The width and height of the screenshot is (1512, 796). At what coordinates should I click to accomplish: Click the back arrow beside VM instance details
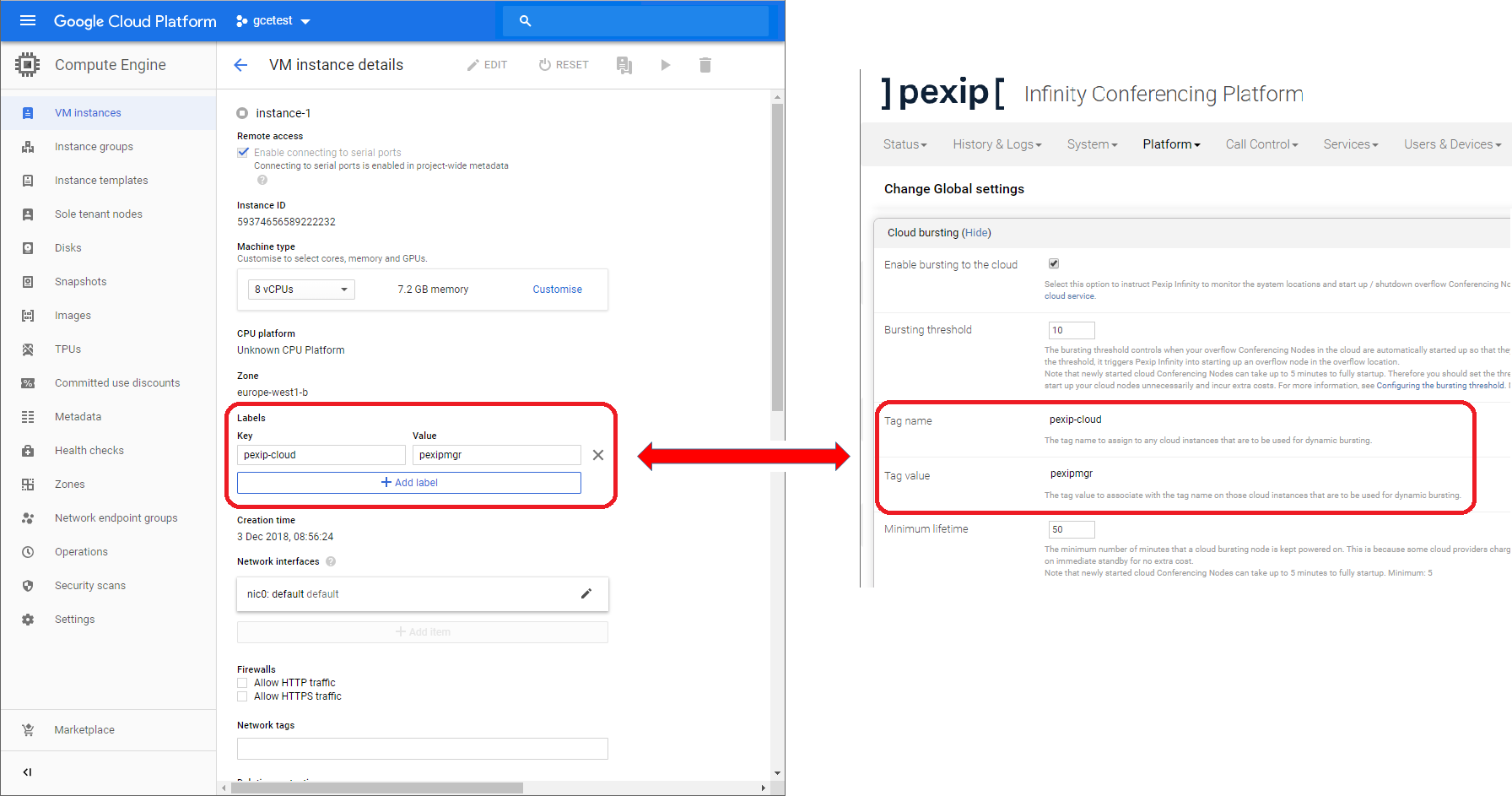[x=240, y=65]
